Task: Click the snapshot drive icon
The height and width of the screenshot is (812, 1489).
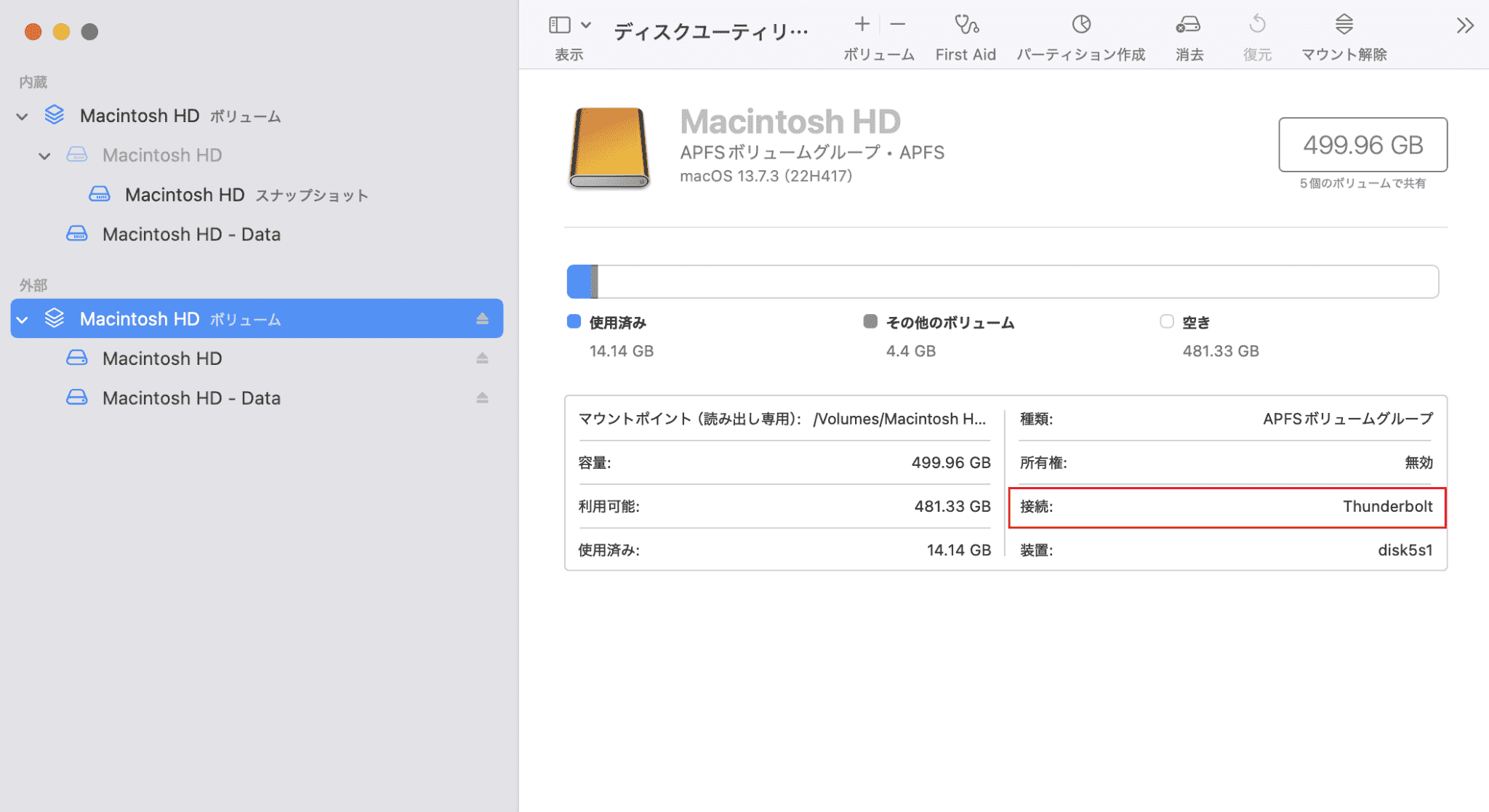Action: tap(100, 194)
